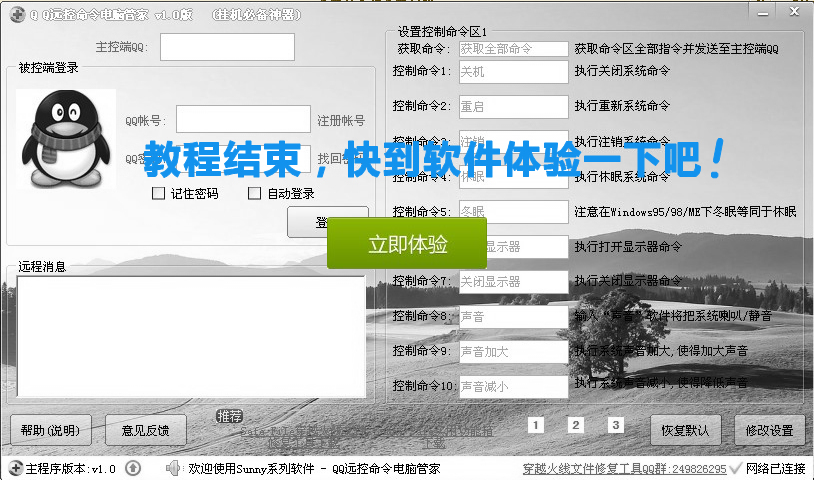
Task: Click the QQ penguin avatar image
Action: 65,139
